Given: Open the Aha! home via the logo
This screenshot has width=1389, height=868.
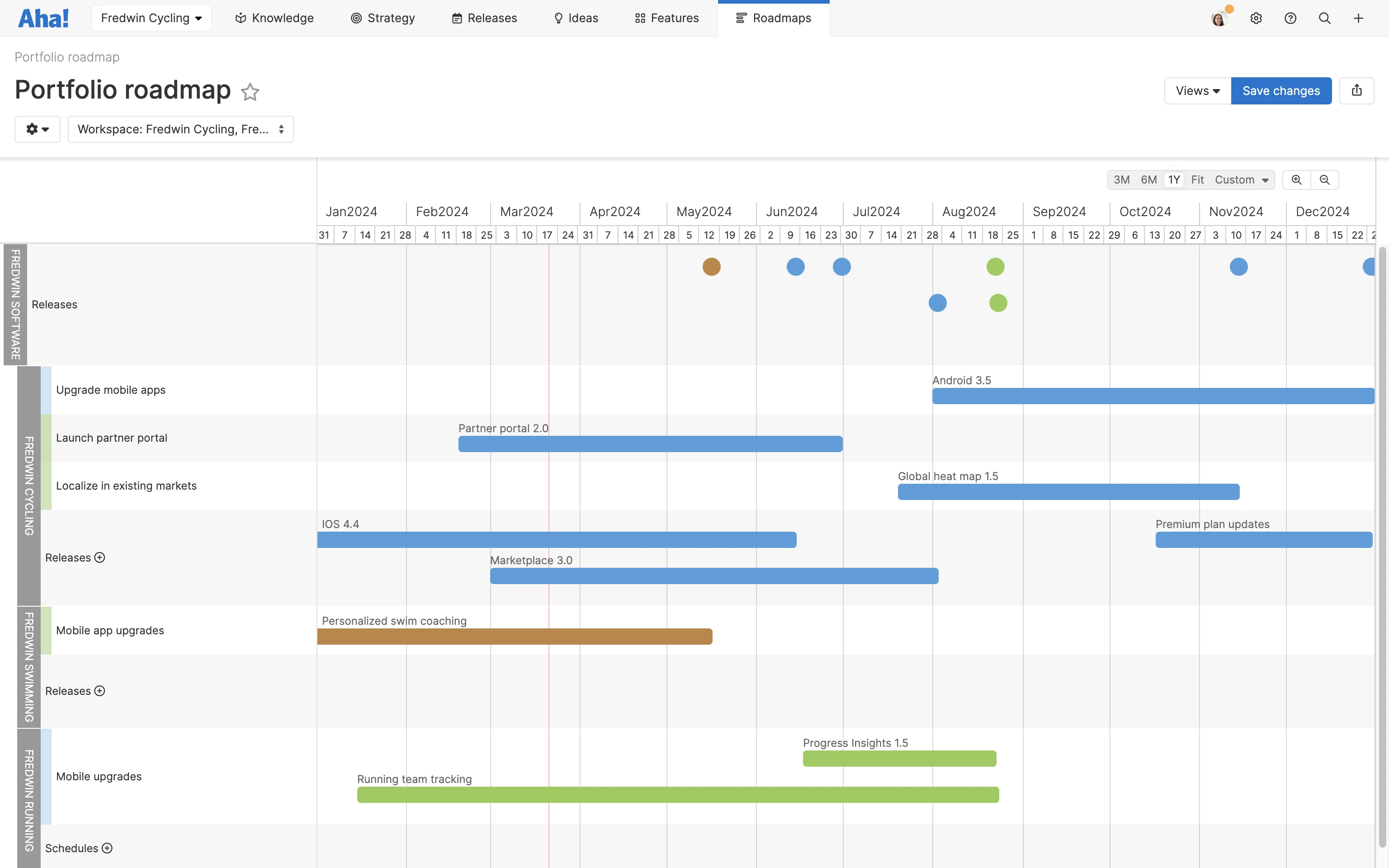Looking at the screenshot, I should click(43, 18).
